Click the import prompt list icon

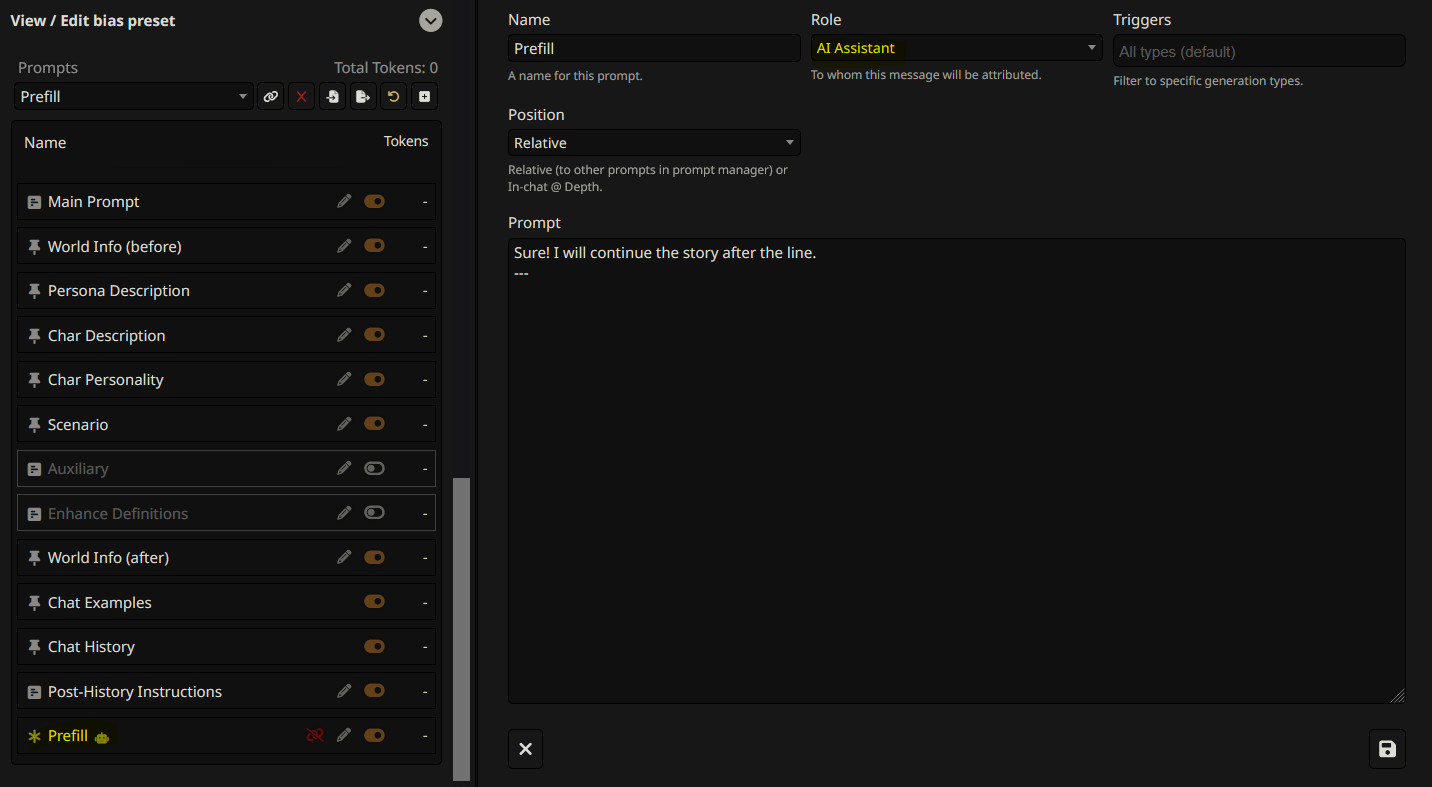332,97
